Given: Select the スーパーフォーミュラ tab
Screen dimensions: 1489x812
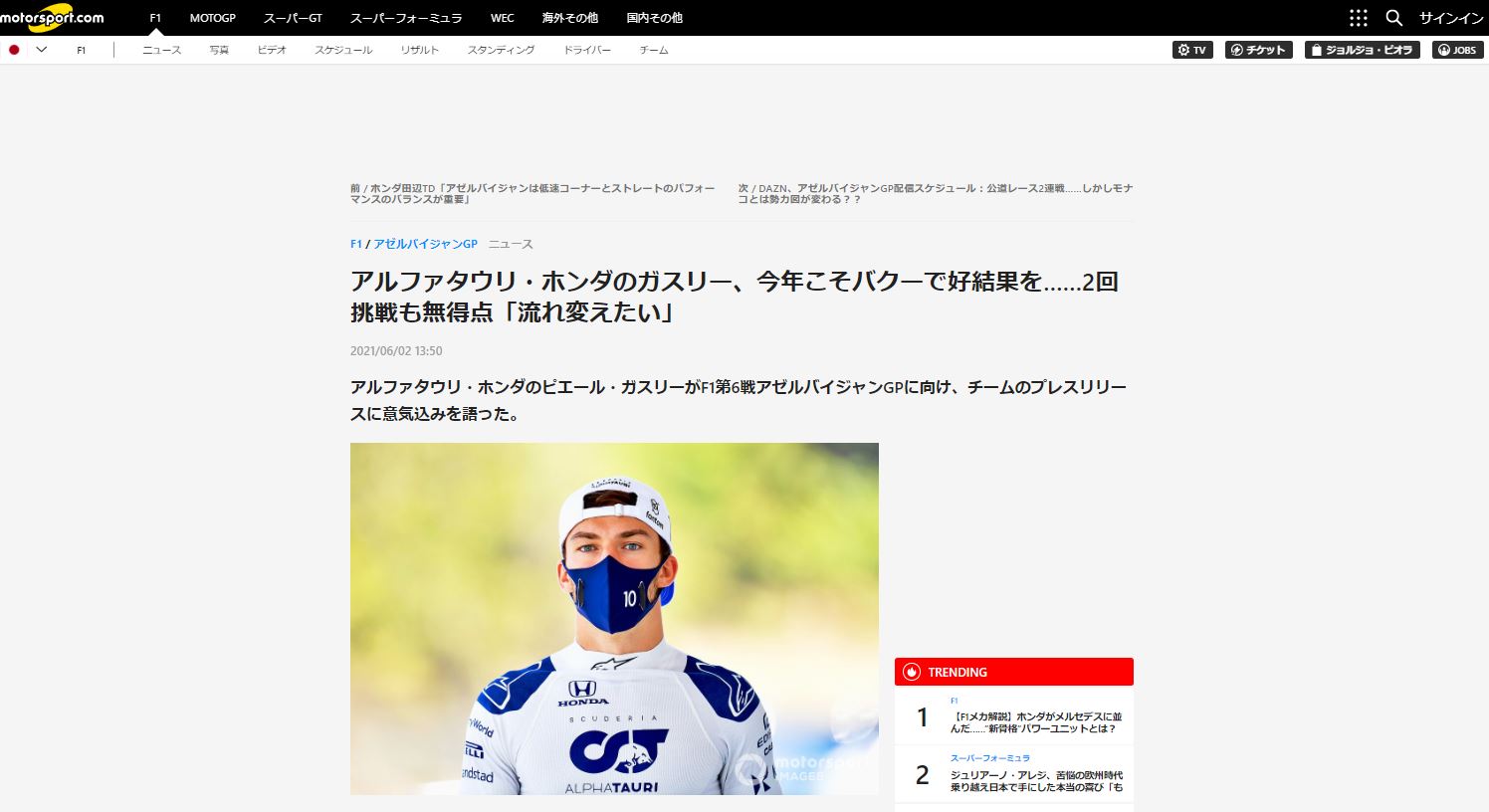Looking at the screenshot, I should (406, 18).
